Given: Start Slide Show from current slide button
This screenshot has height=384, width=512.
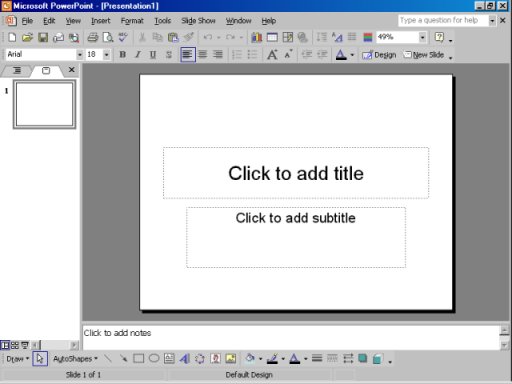Looking at the screenshot, I should pyautogui.click(x=25, y=345).
